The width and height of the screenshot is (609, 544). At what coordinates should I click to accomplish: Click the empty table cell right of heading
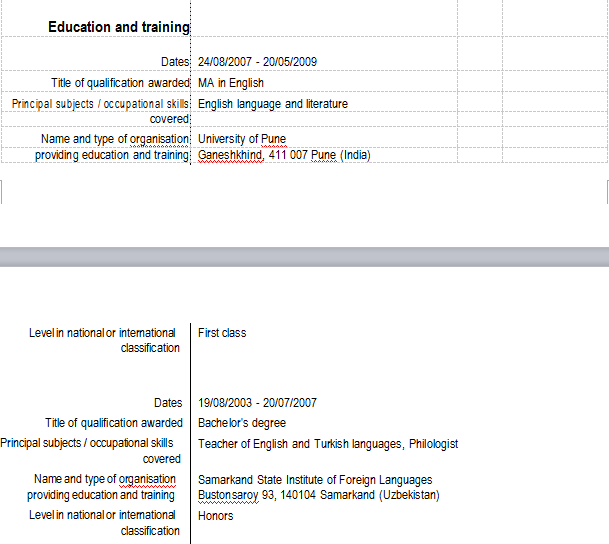pyautogui.click(x=324, y=27)
